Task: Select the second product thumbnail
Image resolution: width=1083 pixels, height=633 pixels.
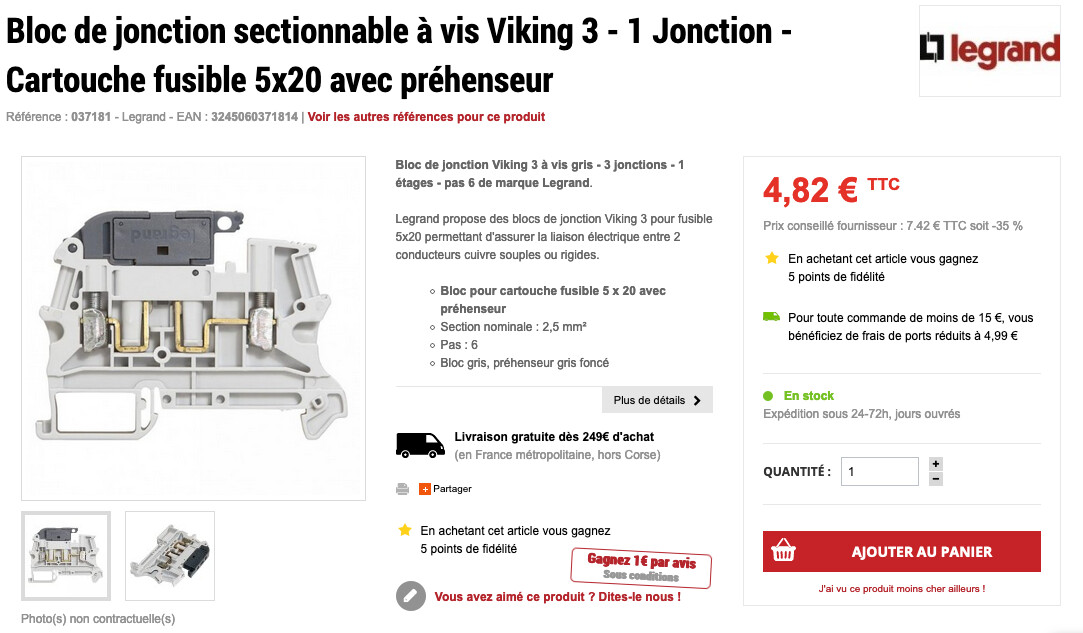Action: [x=170, y=556]
